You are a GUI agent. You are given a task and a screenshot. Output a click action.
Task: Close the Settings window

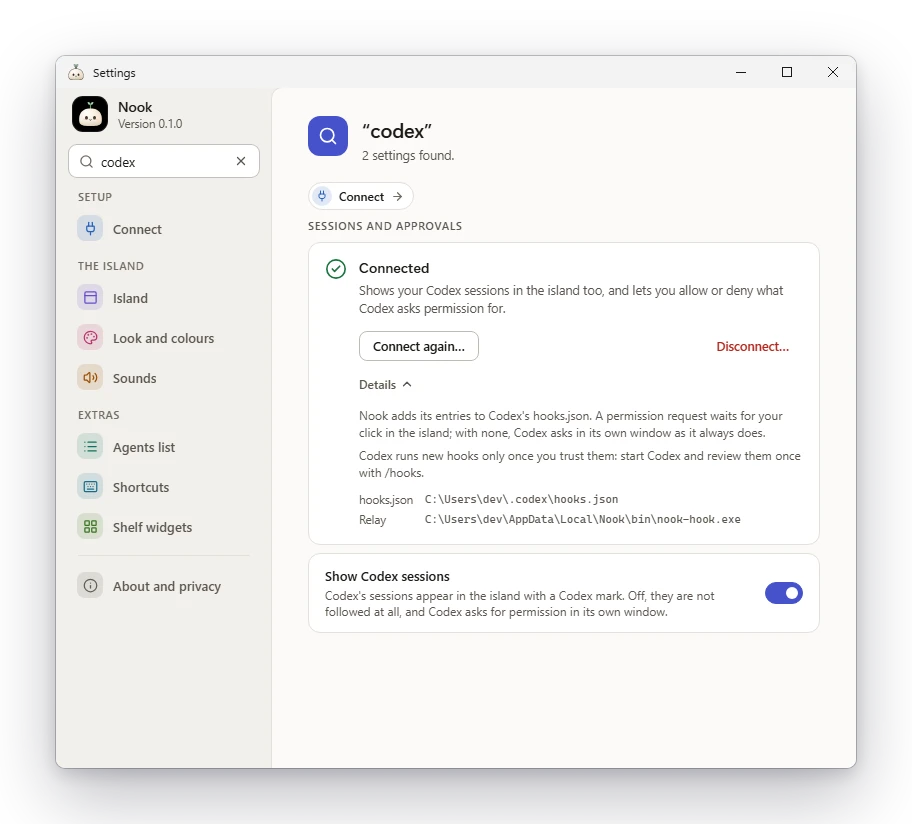tap(833, 72)
